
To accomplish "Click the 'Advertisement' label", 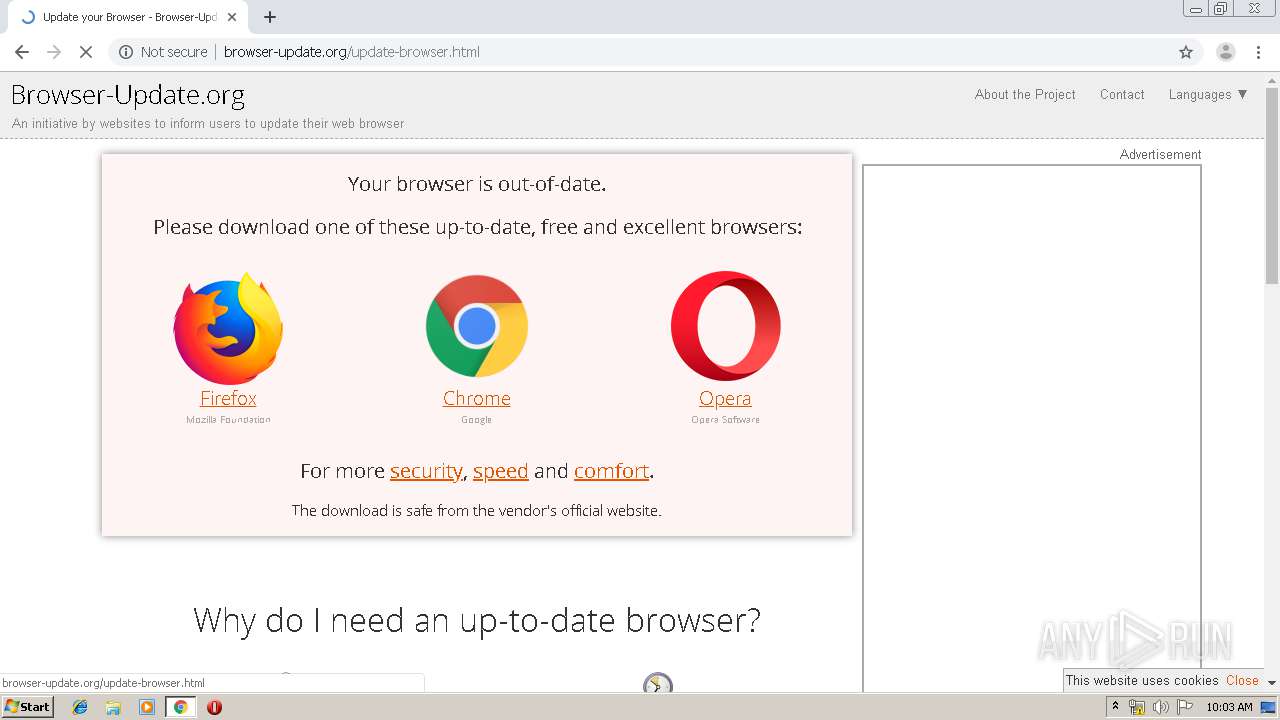I will (x=1160, y=155).
